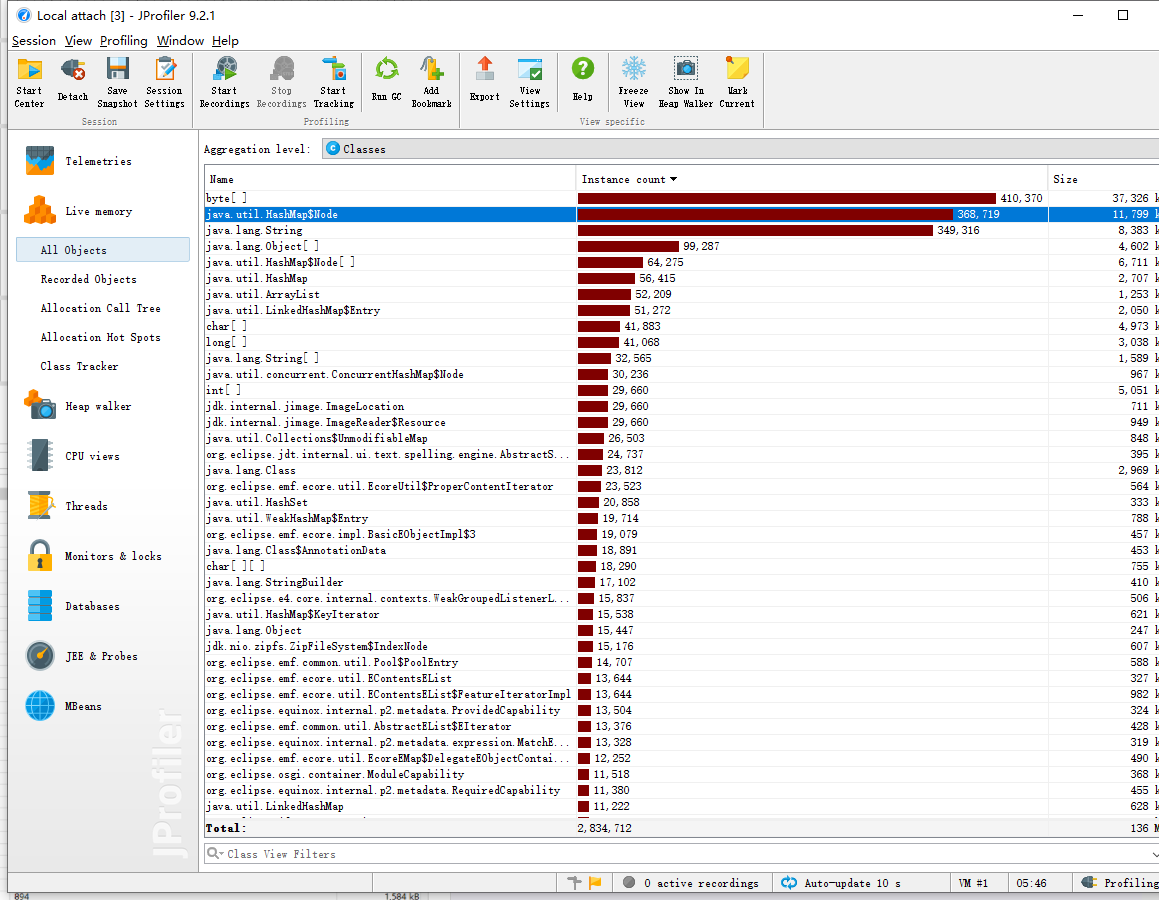Select org.eclipse.emf.ecore.util.EContentsEList row
Viewport: 1159px width, 900px height.
682,678
